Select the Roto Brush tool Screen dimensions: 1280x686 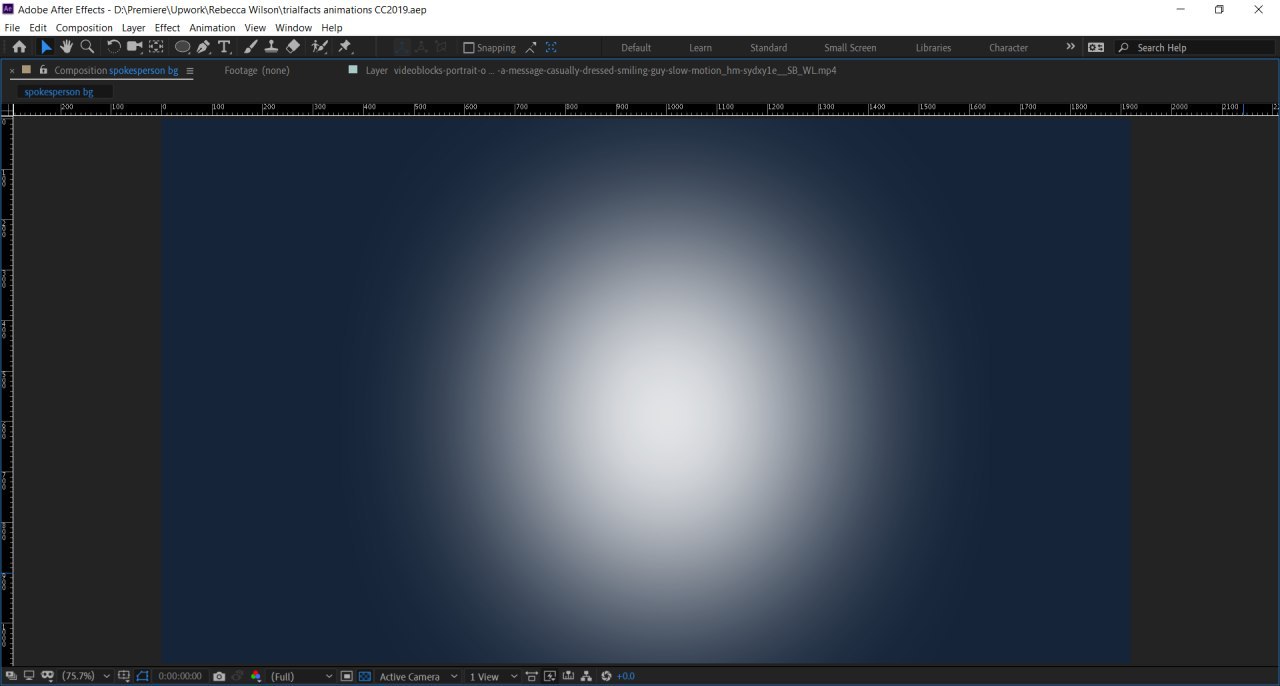coord(320,47)
